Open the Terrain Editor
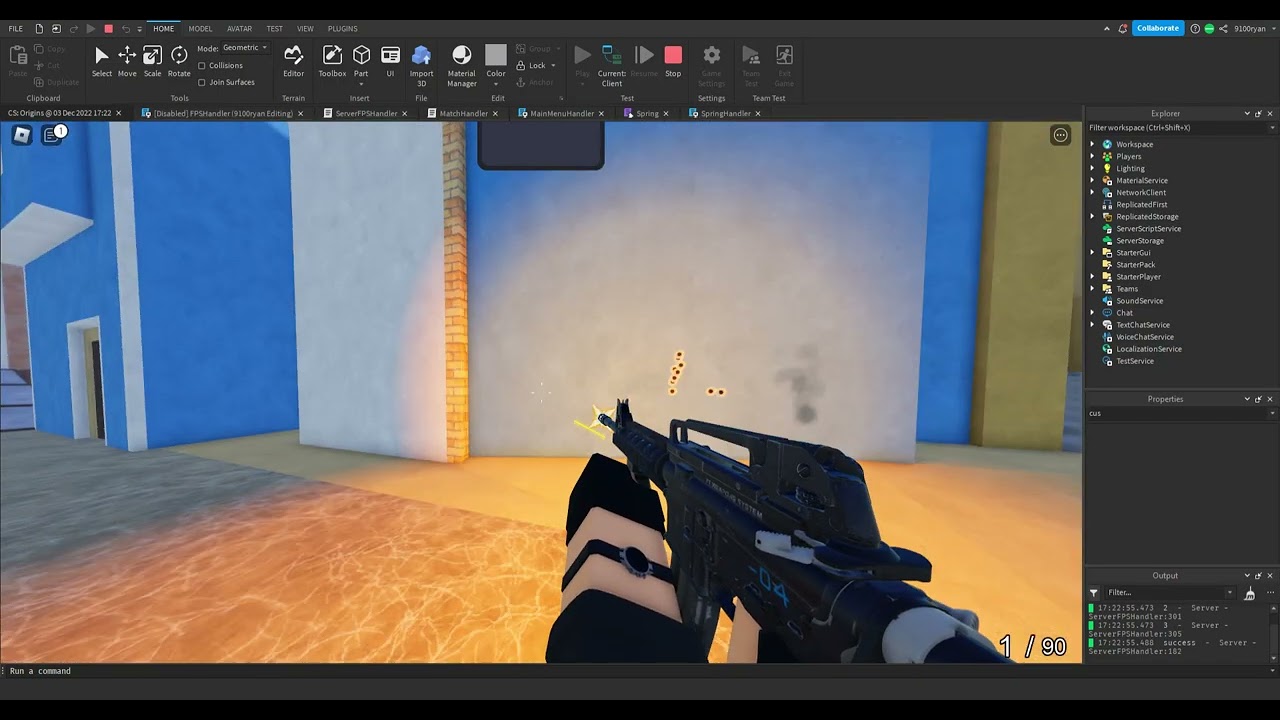The image size is (1280, 720). [293, 61]
